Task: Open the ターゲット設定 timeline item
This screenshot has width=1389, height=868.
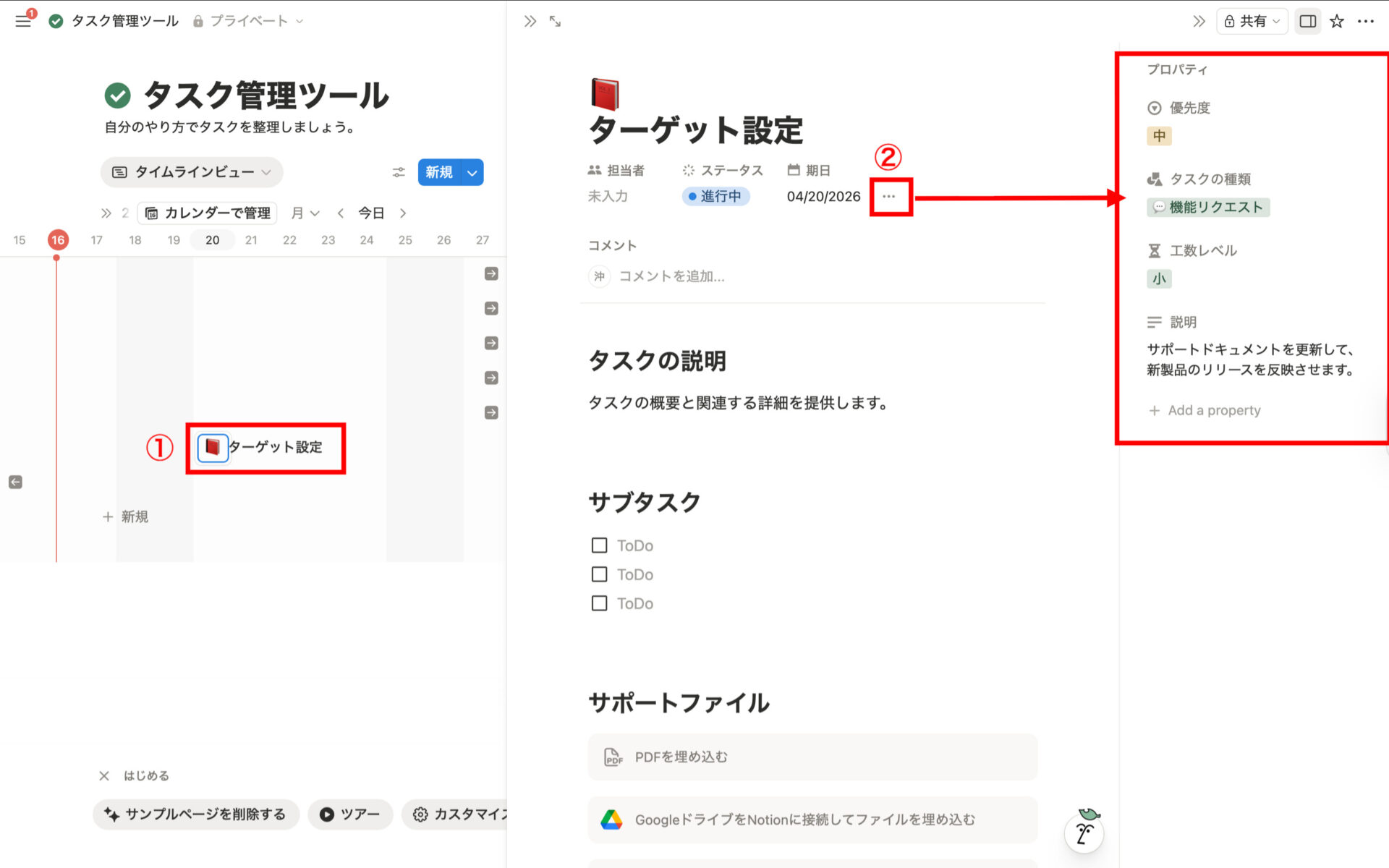Action: (262, 448)
